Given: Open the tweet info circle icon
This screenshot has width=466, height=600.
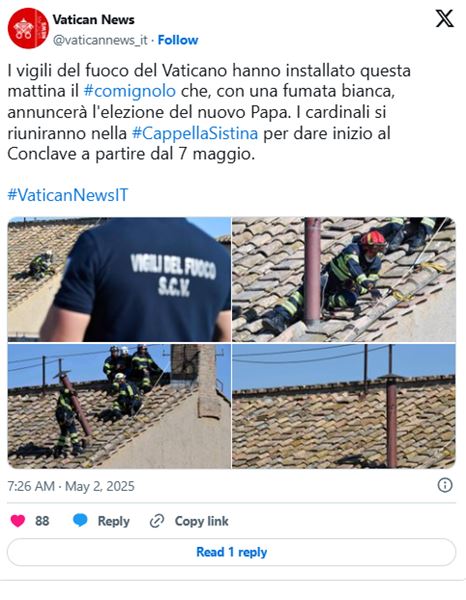Looking at the screenshot, I should pos(445,485).
